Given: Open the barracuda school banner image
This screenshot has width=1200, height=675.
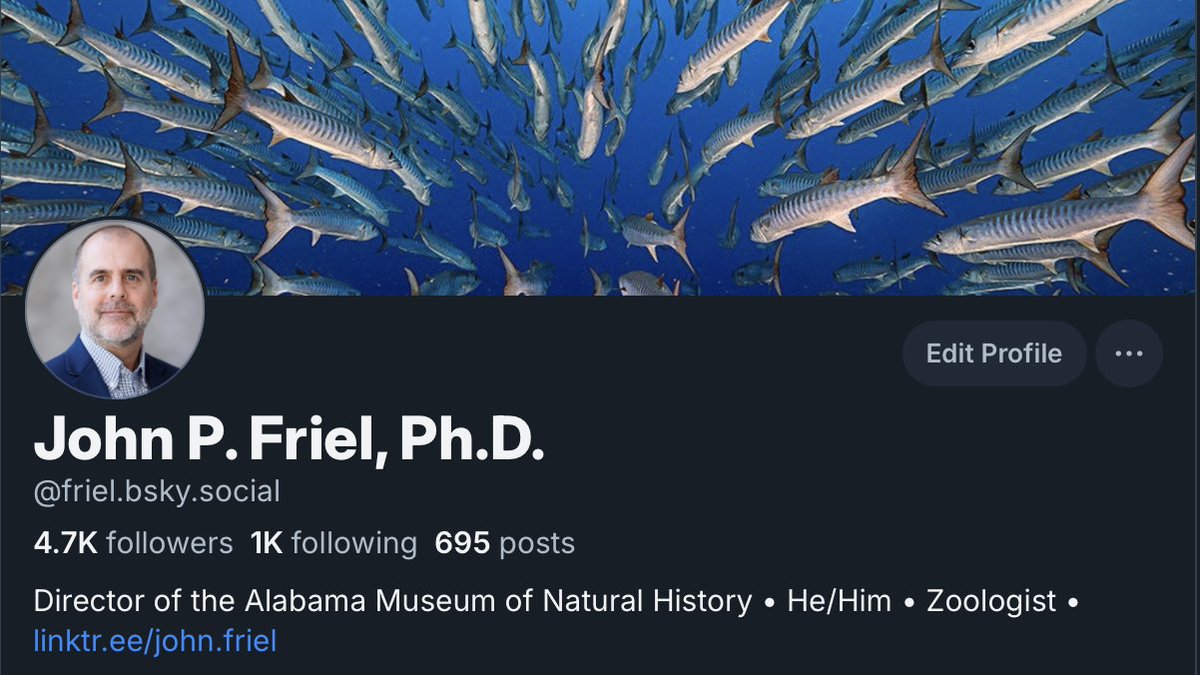Looking at the screenshot, I should click(600, 147).
